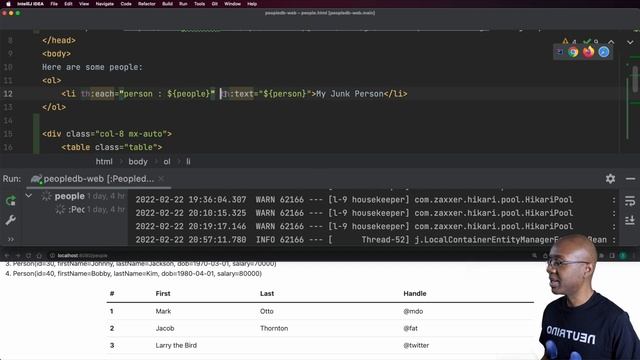Click the browser home icon

tap(39, 256)
